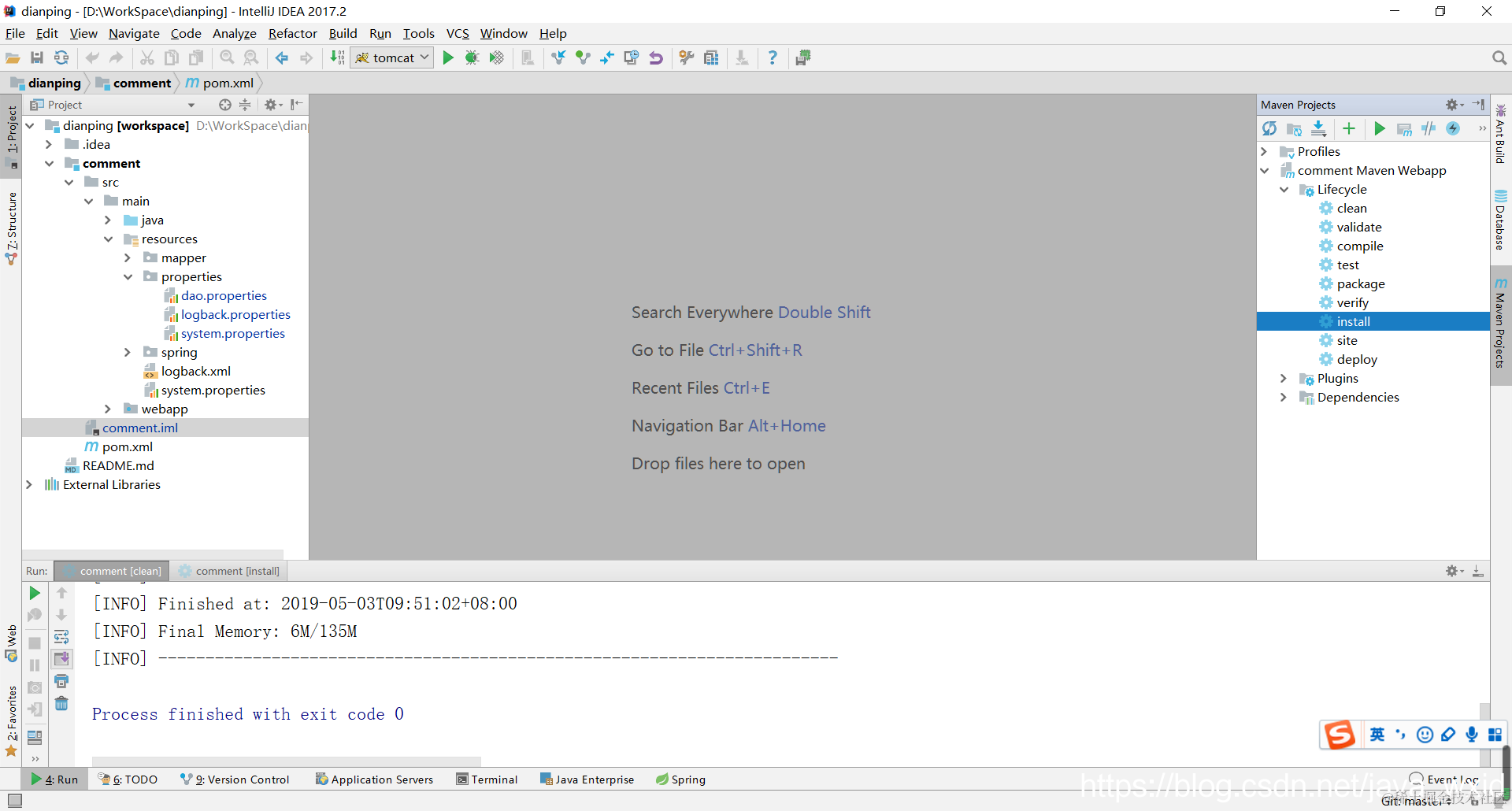1512x811 pixels.
Task: Open Project Structure icon in toolbar
Action: [x=711, y=57]
